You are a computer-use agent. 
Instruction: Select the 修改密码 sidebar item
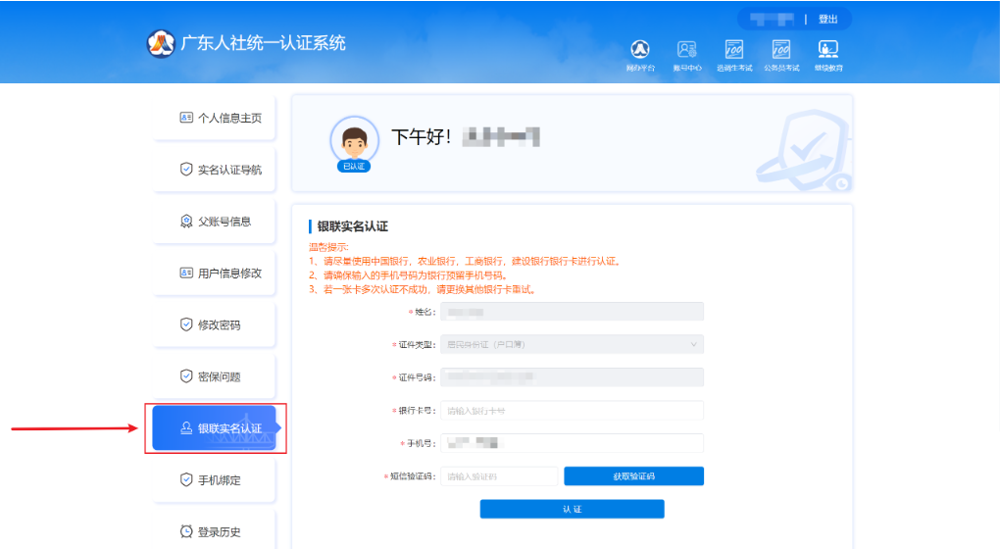(x=214, y=325)
